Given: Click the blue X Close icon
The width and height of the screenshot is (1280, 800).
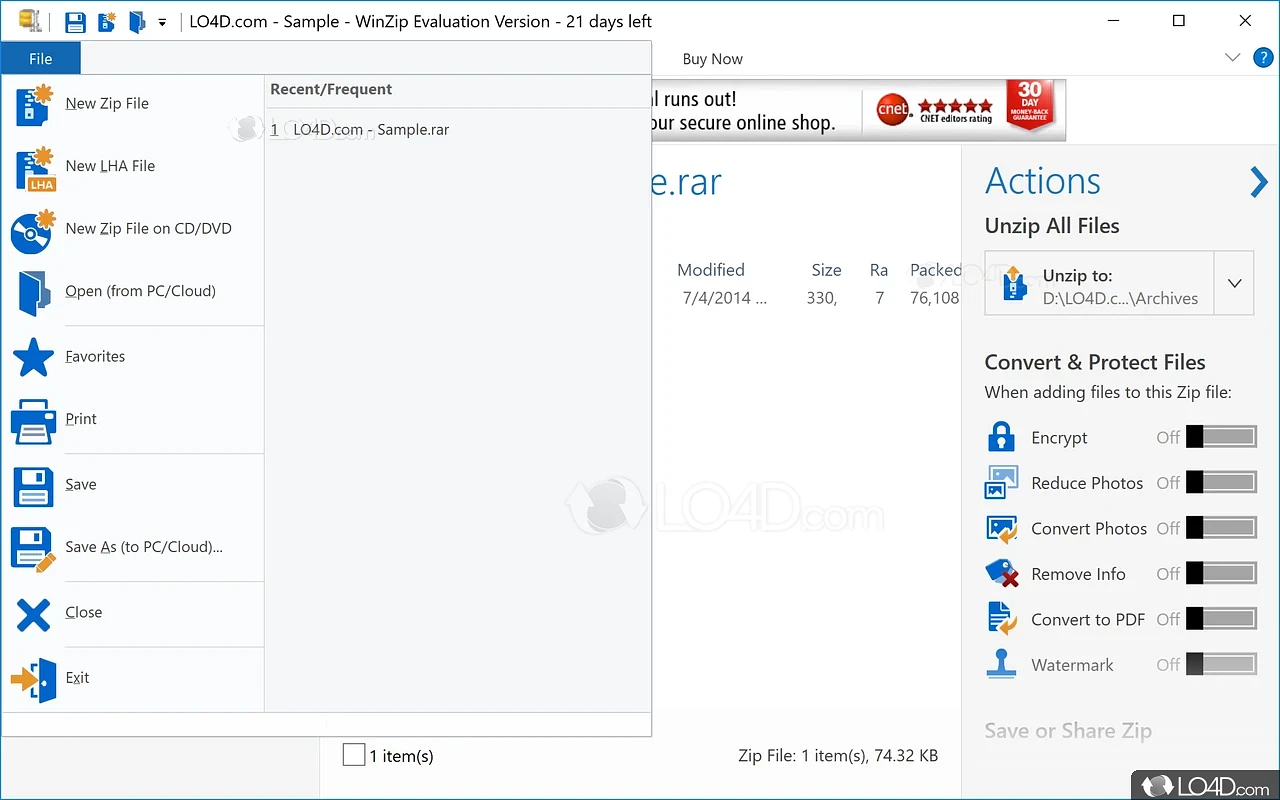Looking at the screenshot, I should pos(33,613).
